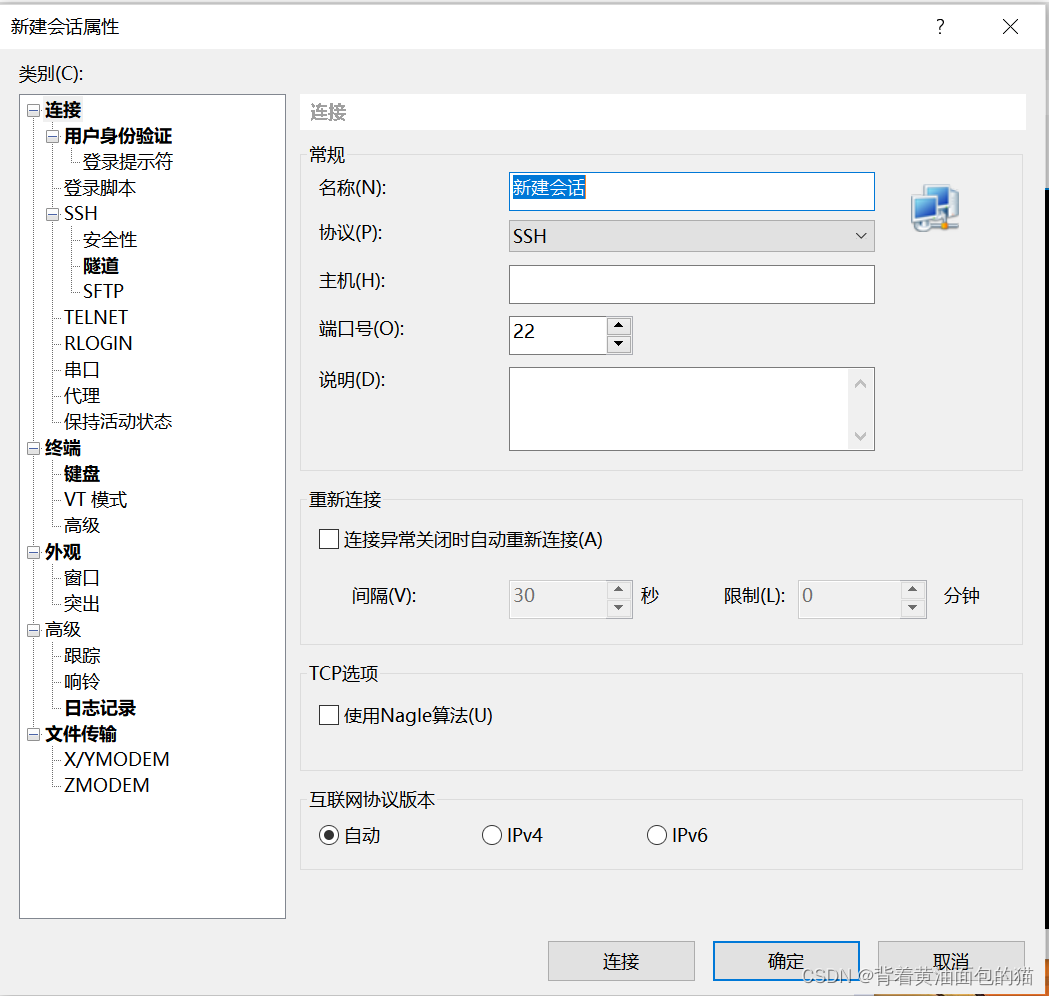Decrease the 端口号 value with down arrow

[619, 344]
